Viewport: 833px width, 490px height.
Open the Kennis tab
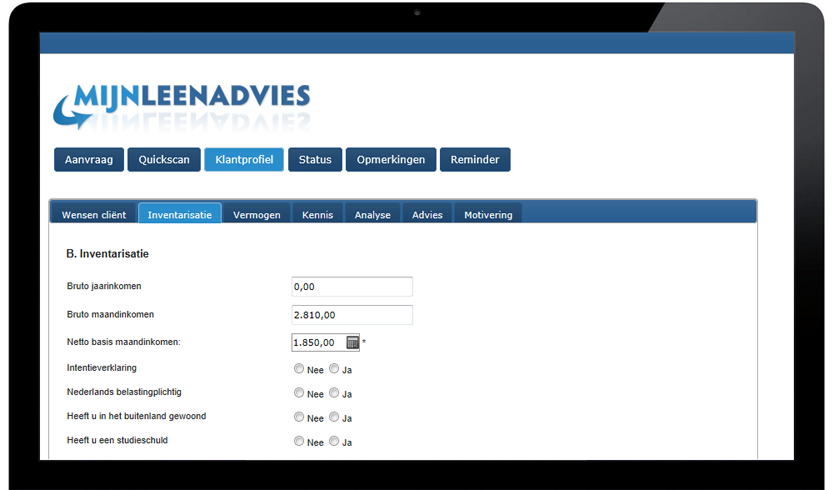pyautogui.click(x=318, y=214)
